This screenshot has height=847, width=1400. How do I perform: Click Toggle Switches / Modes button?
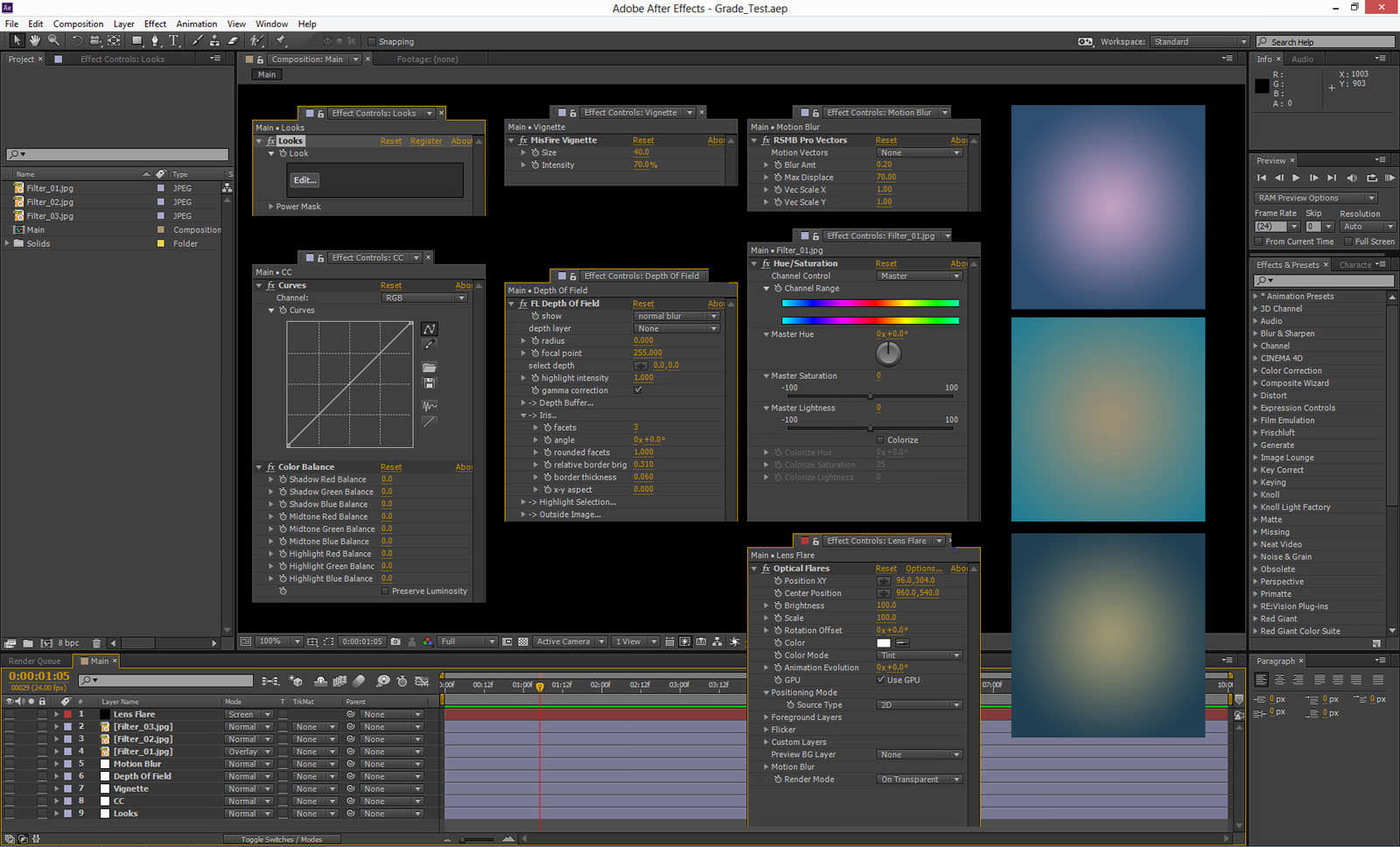pyautogui.click(x=282, y=839)
